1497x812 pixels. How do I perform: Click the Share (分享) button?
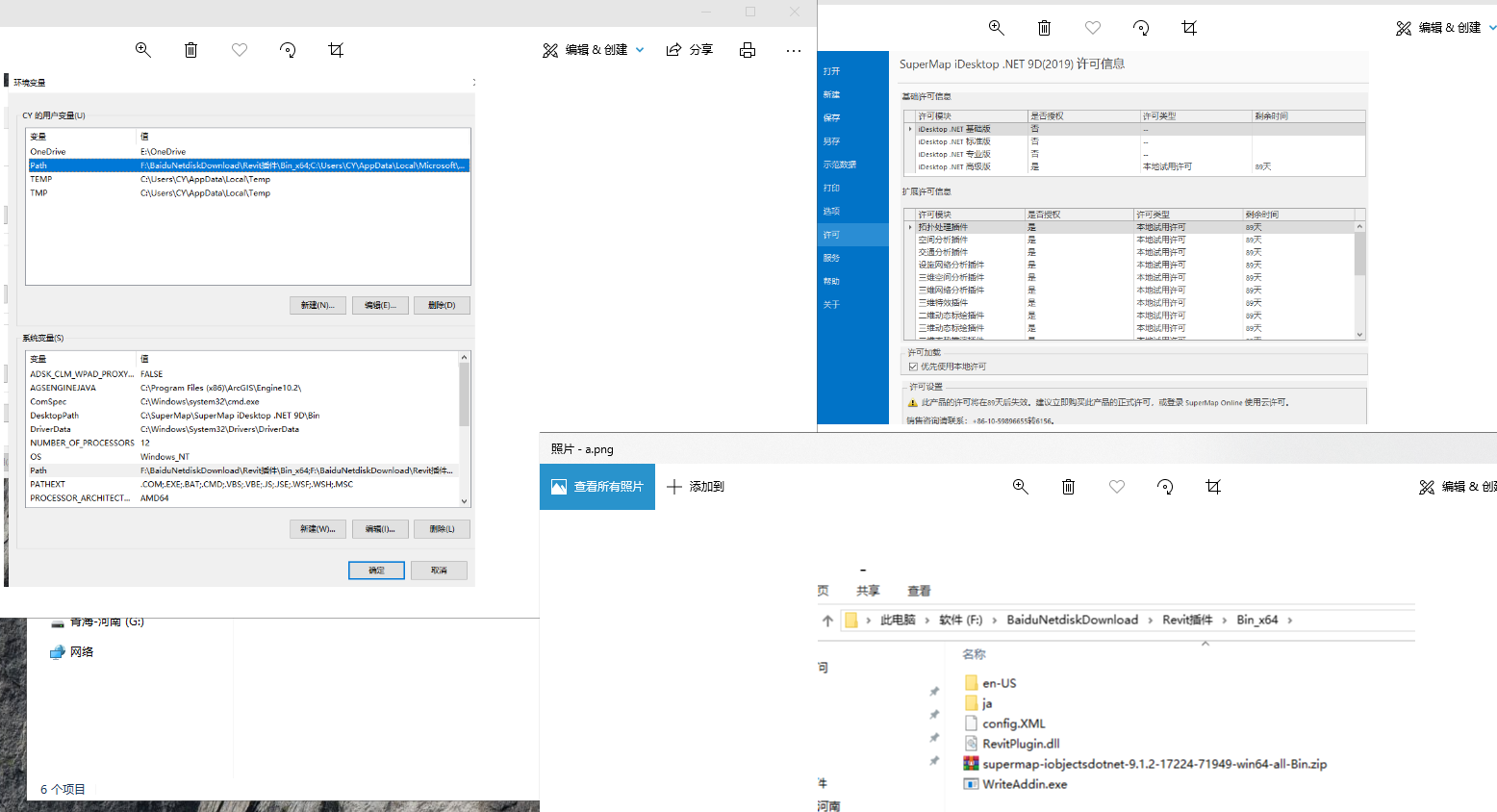point(690,50)
